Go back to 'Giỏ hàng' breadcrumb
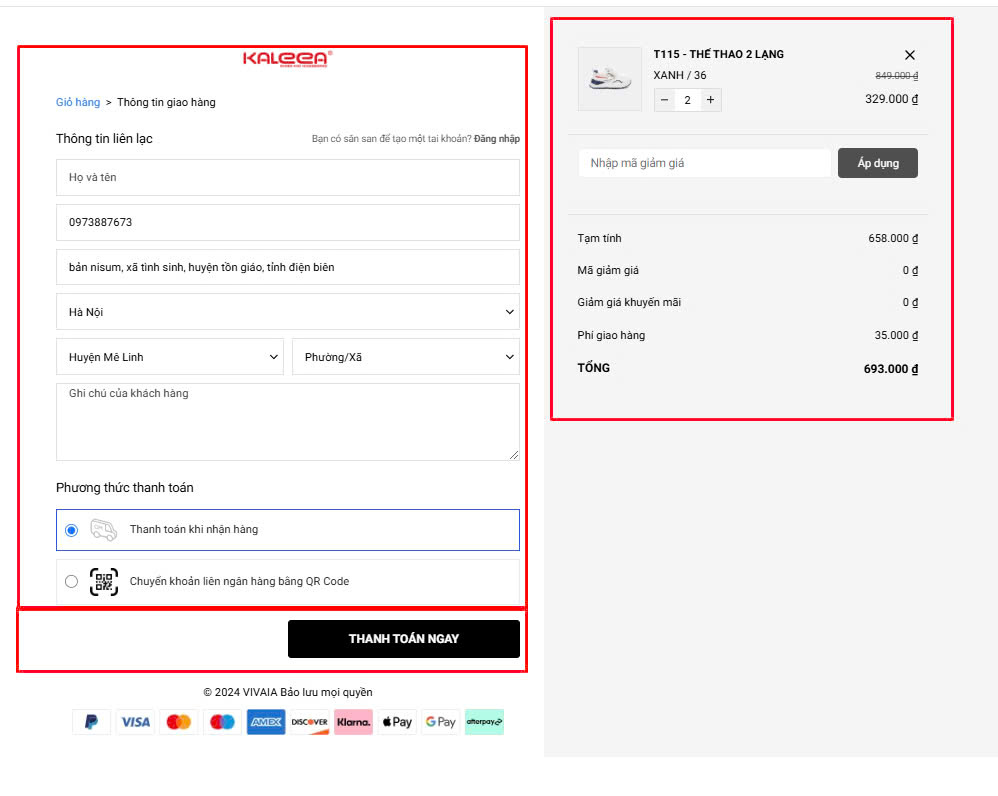 78,102
